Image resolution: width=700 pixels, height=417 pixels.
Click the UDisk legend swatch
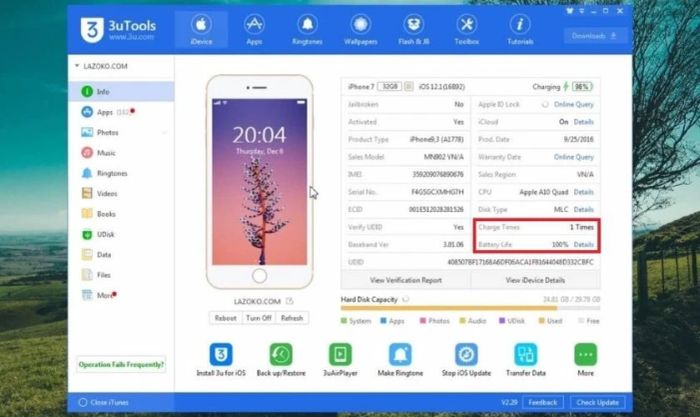click(502, 321)
